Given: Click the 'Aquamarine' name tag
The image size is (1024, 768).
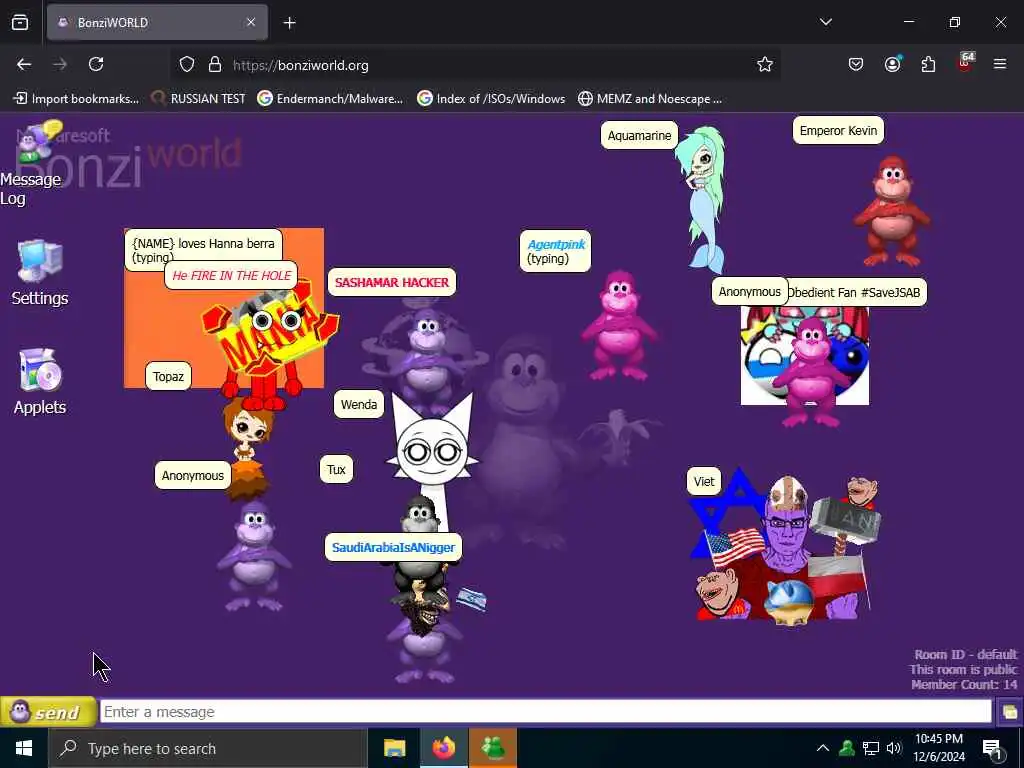Looking at the screenshot, I should pos(639,135).
